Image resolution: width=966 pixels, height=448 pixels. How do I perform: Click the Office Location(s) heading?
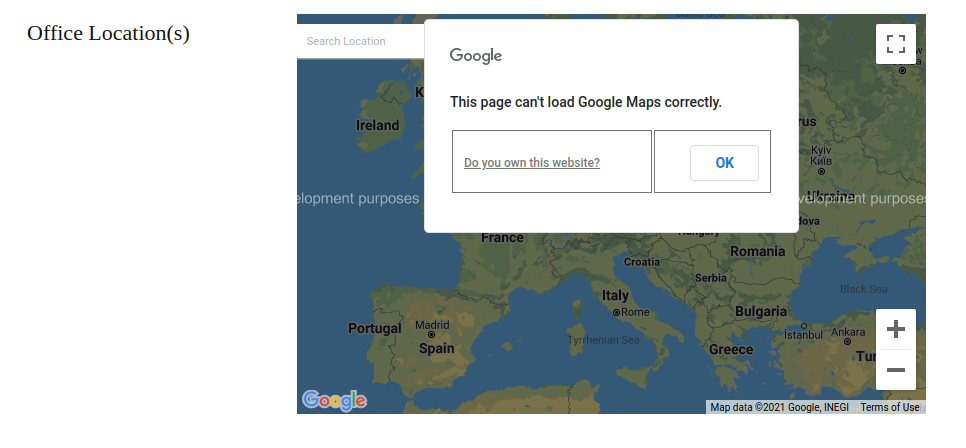click(x=108, y=33)
